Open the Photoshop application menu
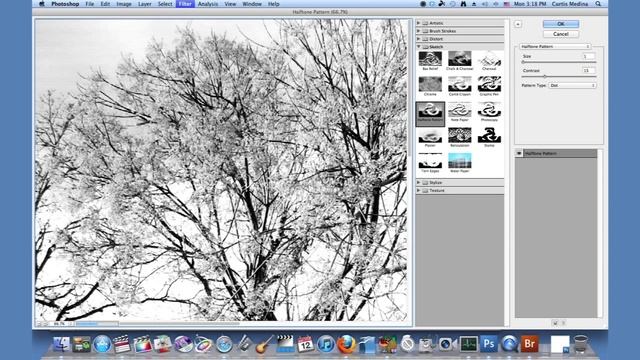 click(x=65, y=4)
